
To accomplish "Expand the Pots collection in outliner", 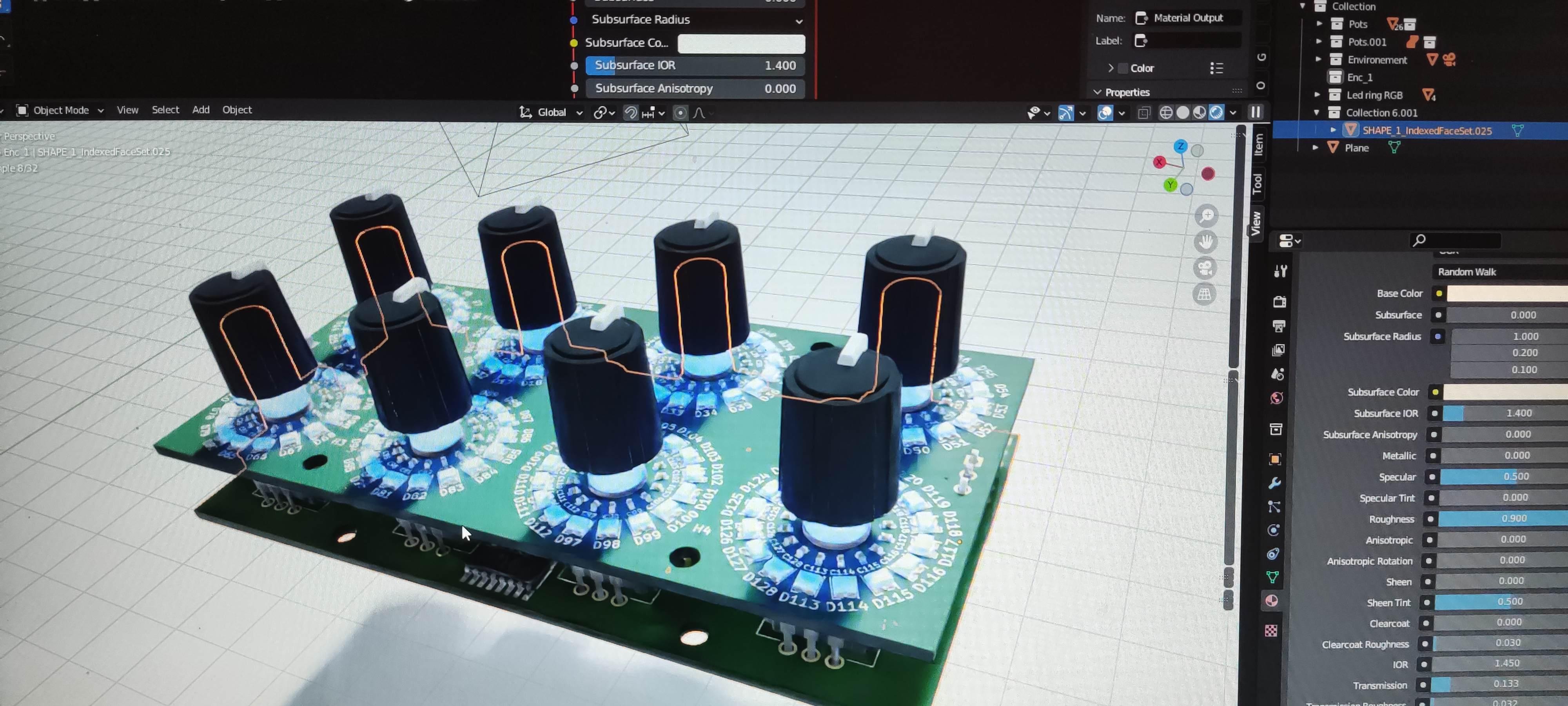I will pyautogui.click(x=1319, y=24).
